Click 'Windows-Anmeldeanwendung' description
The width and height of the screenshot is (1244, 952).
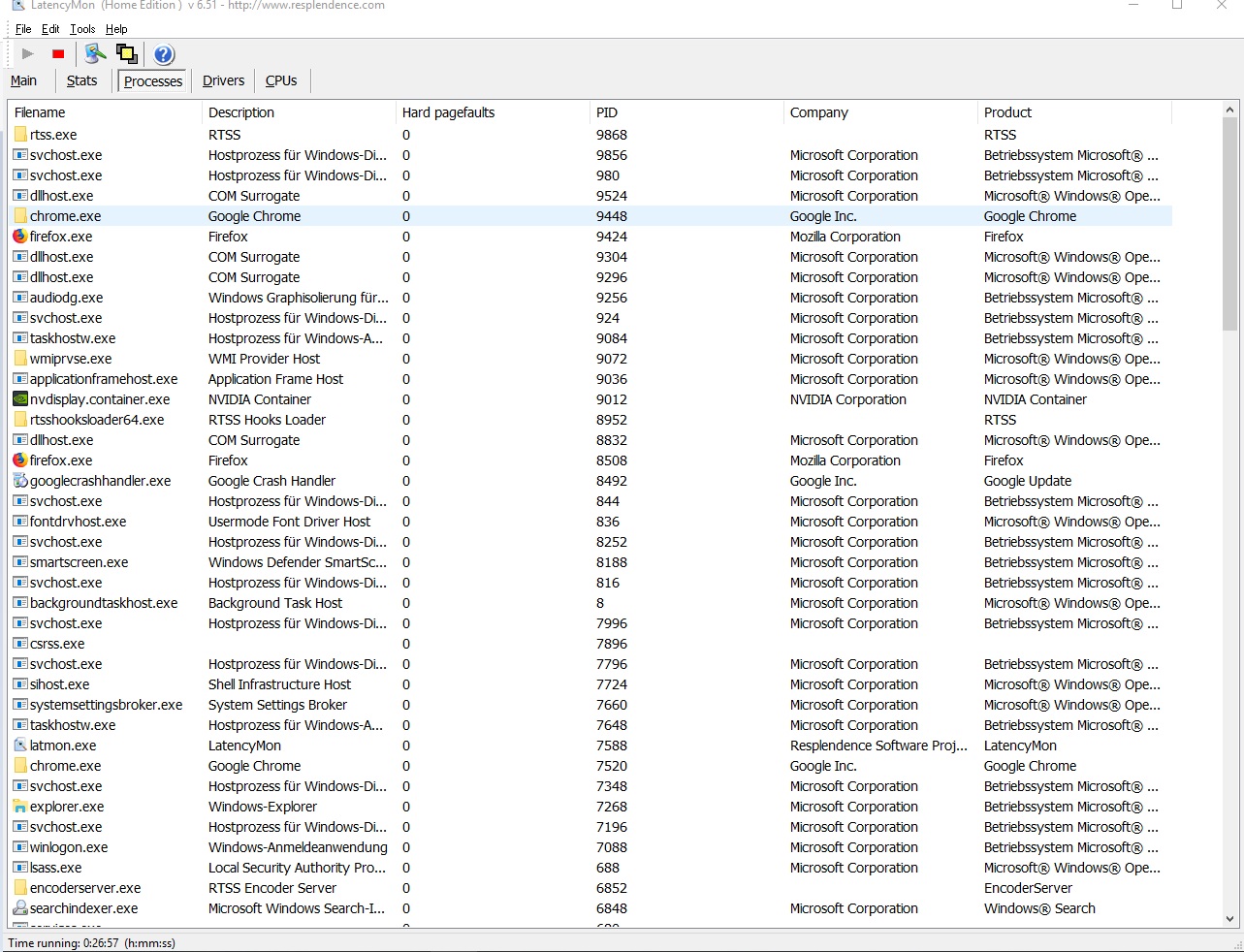[298, 847]
